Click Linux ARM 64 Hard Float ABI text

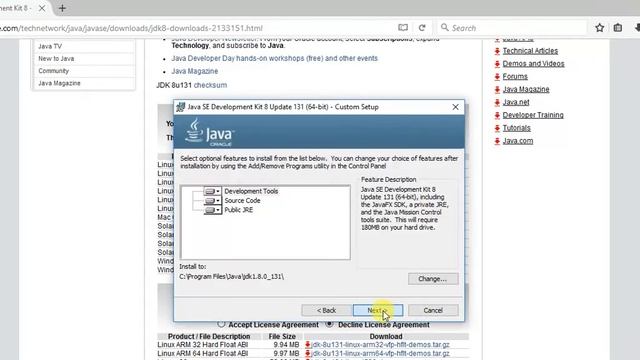pos(203,353)
